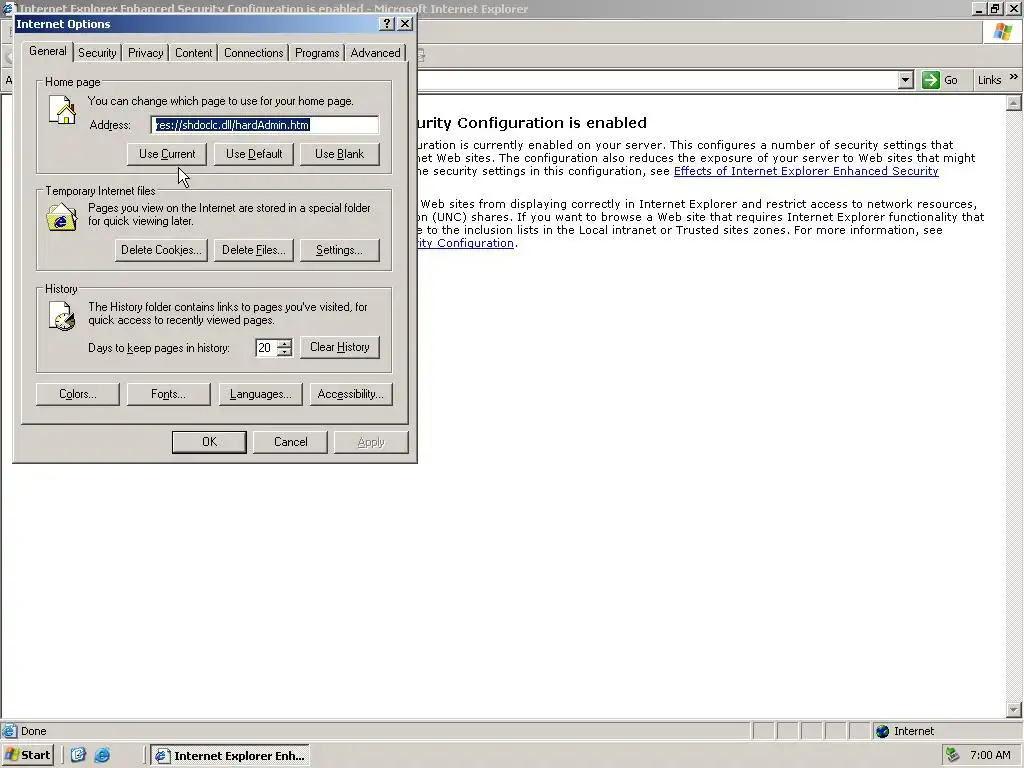Open the Colors dialog
1024x768 pixels.
78,394
